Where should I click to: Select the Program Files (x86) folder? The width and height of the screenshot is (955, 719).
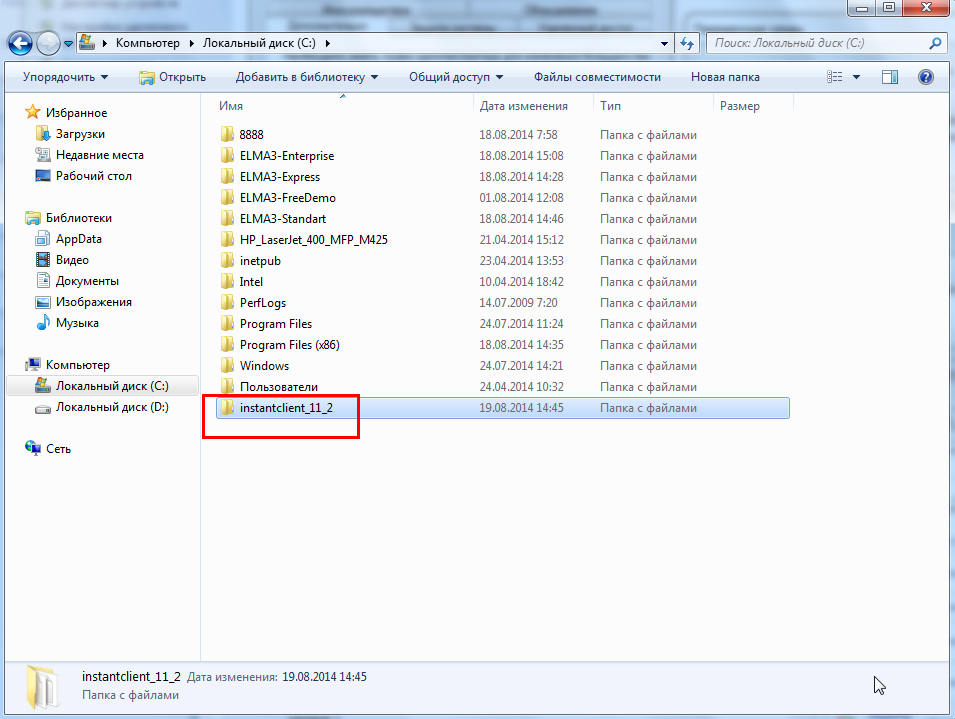pyautogui.click(x=289, y=345)
